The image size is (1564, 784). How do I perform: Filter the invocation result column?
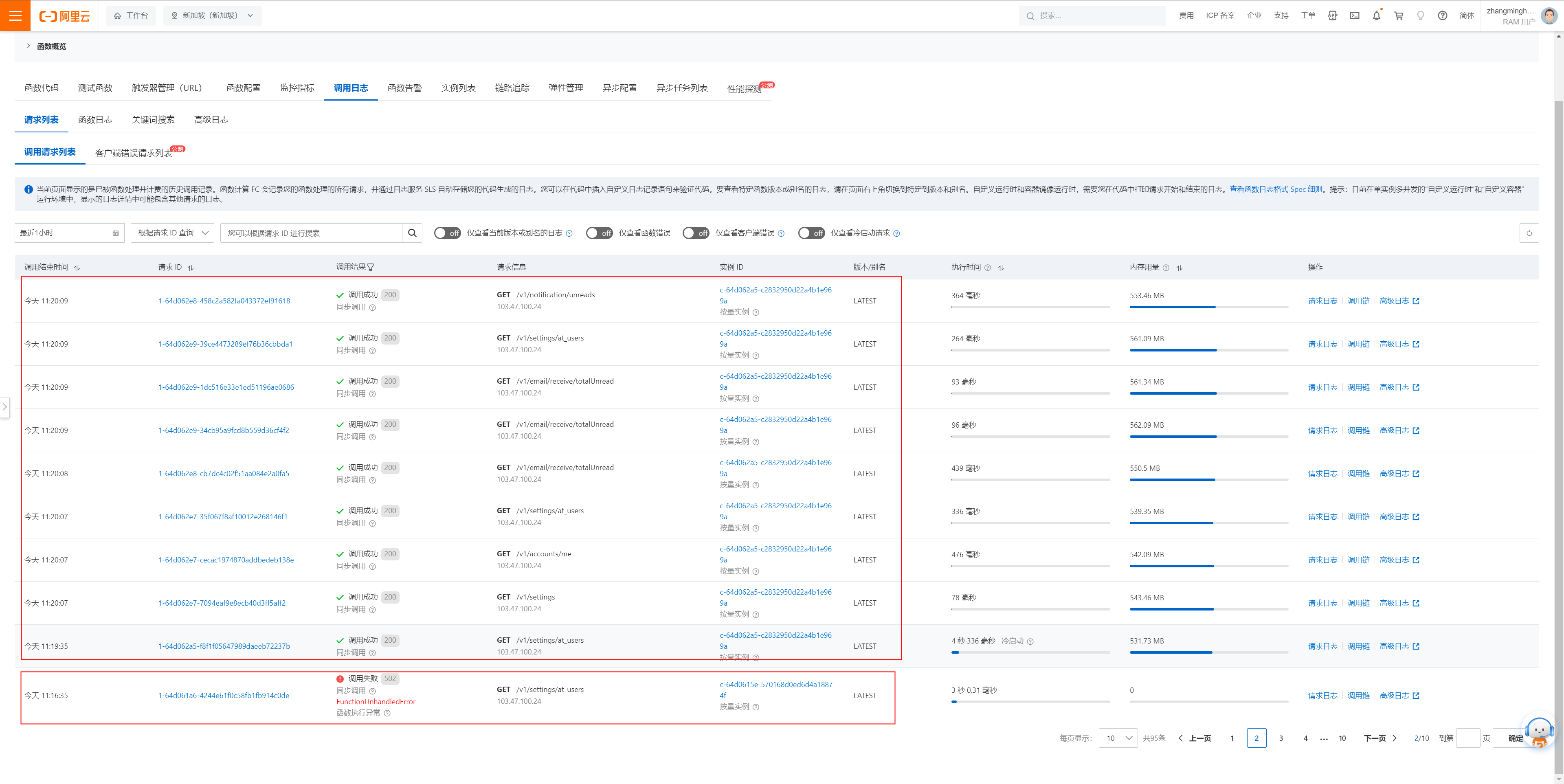[371, 267]
